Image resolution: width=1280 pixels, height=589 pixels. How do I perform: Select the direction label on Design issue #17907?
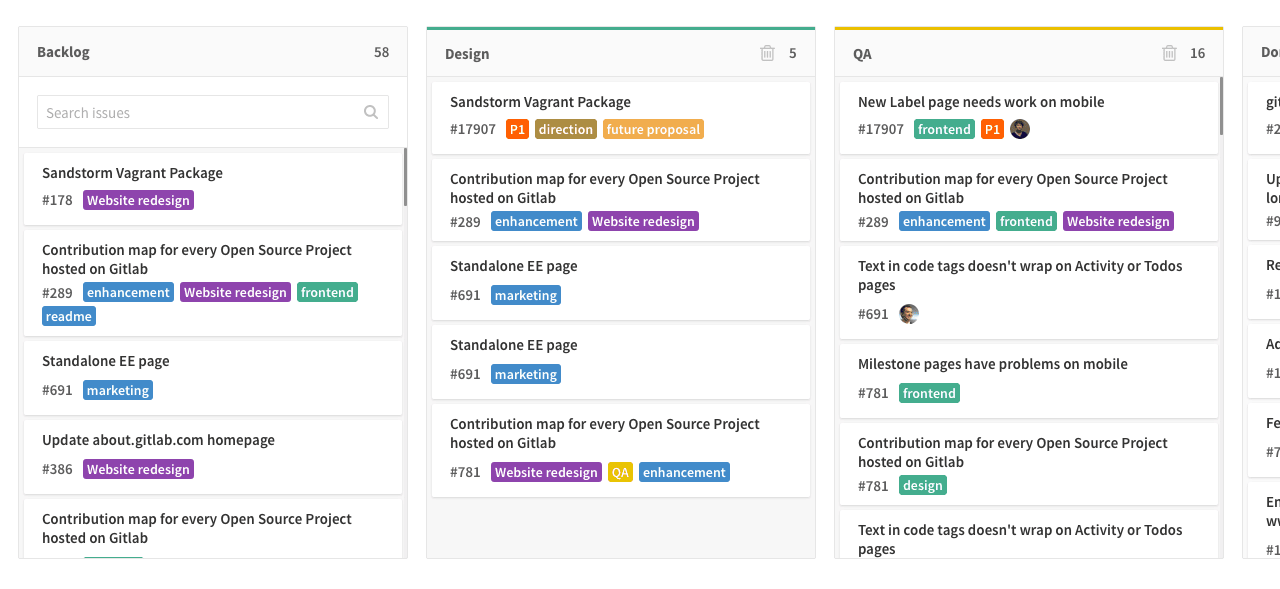pos(566,129)
